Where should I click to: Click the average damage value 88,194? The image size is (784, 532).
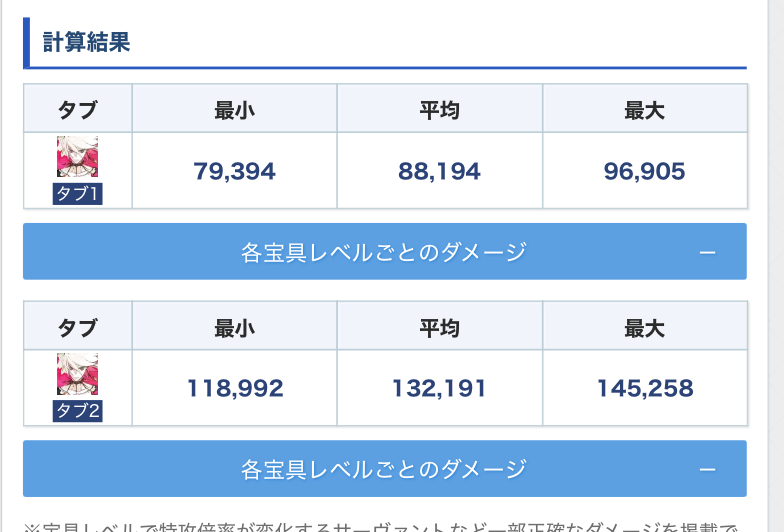(439, 172)
